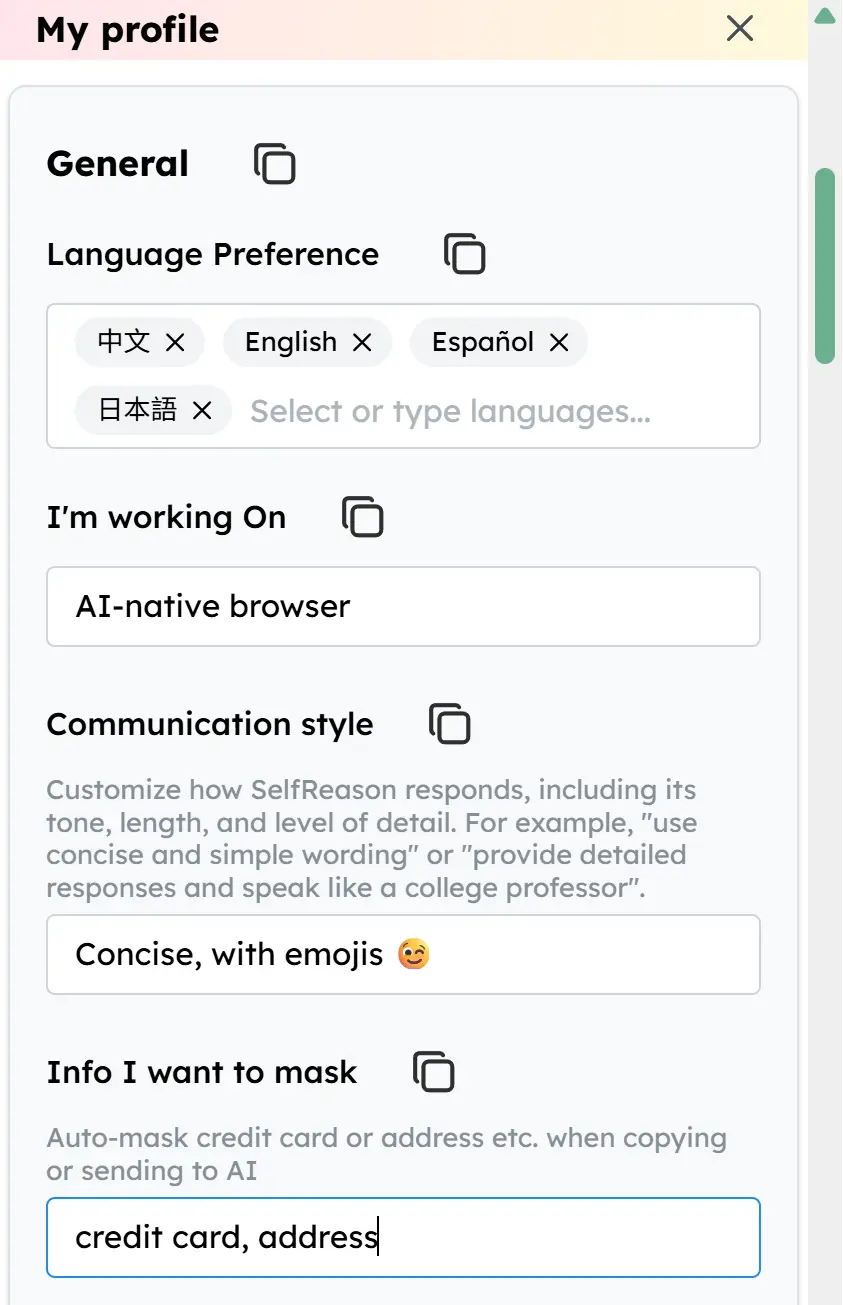
Task: Copy the General section
Action: (x=275, y=164)
